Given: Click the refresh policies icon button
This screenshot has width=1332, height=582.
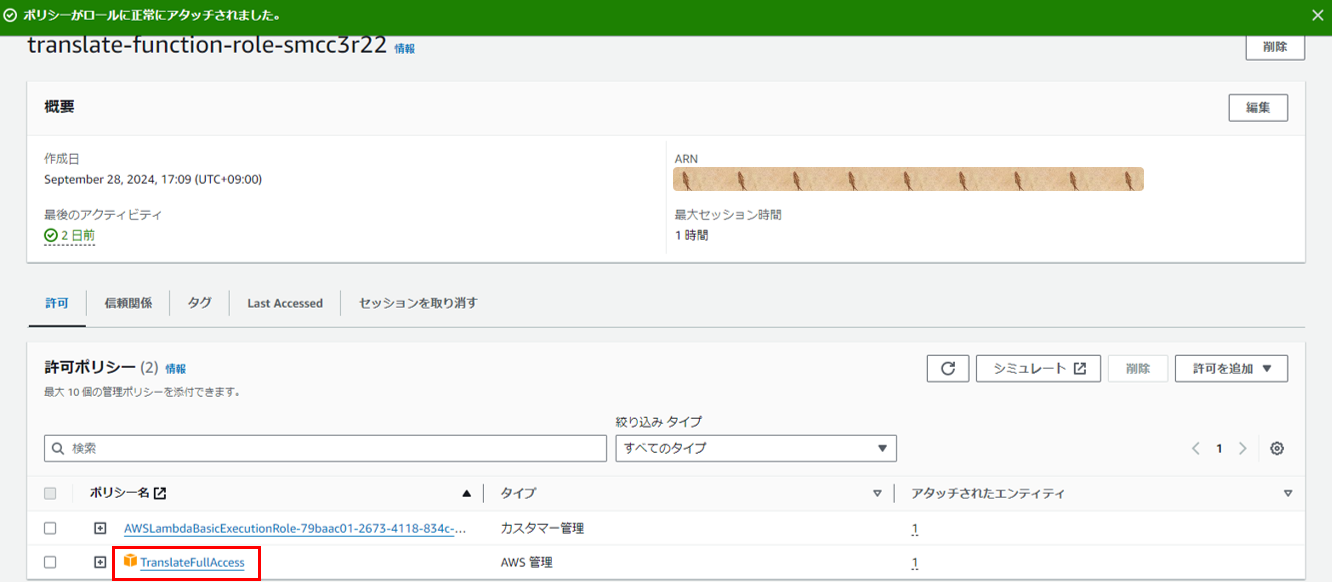Looking at the screenshot, I should [x=948, y=368].
